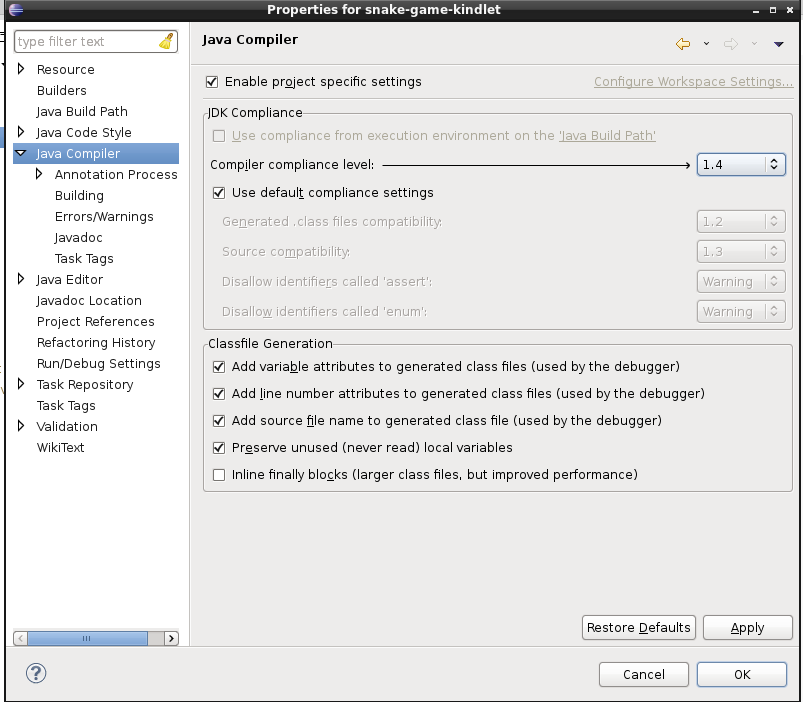Click the help question mark icon
Viewport: 803px width, 702px height.
(36, 673)
